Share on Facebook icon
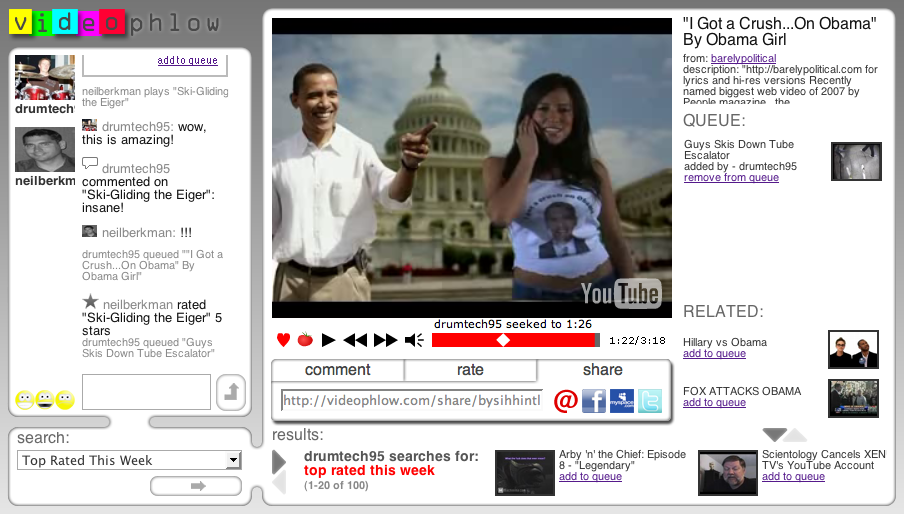Image resolution: width=904 pixels, height=514 pixels. [x=594, y=400]
